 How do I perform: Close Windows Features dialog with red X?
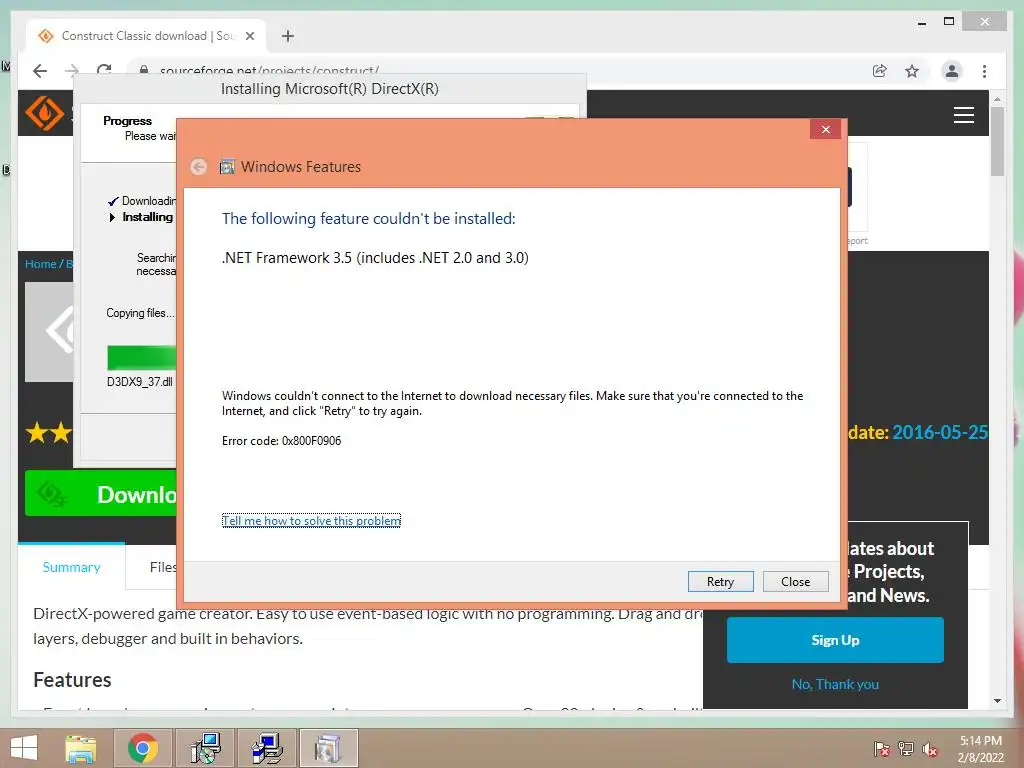pos(825,129)
